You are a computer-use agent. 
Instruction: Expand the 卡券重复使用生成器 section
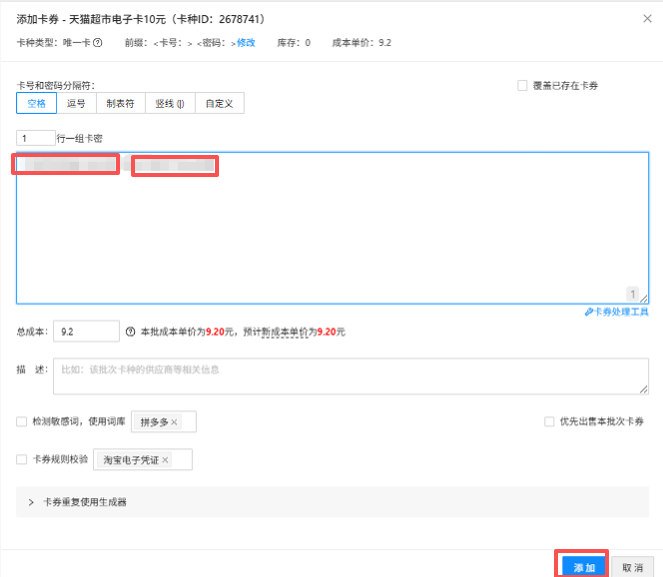point(32,502)
